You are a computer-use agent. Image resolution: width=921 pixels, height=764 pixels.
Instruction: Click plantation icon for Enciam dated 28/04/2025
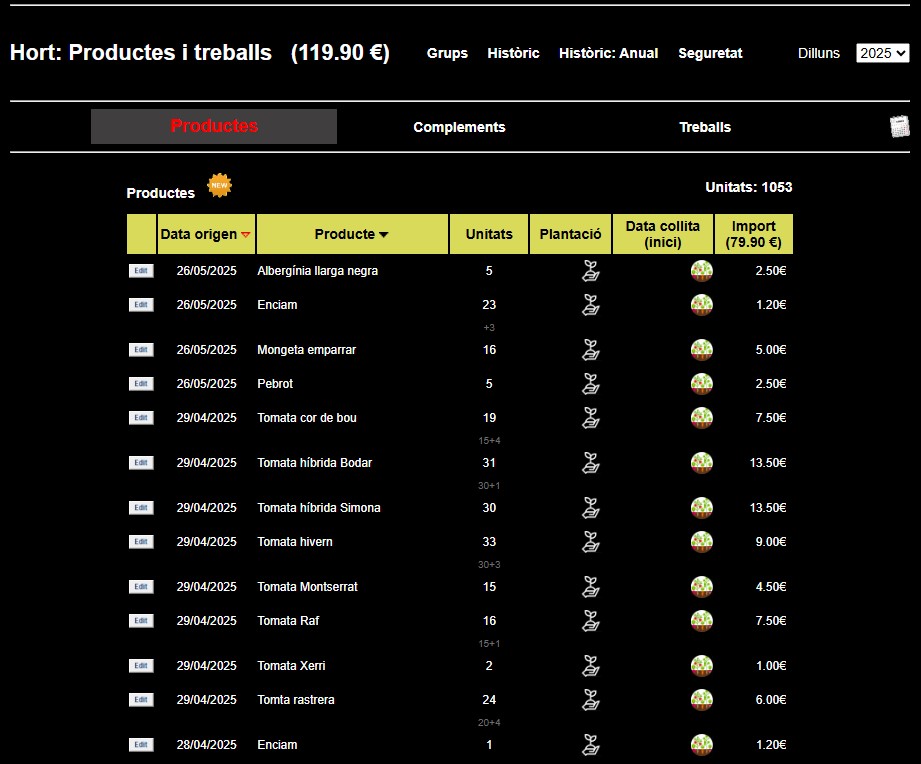[x=590, y=745]
